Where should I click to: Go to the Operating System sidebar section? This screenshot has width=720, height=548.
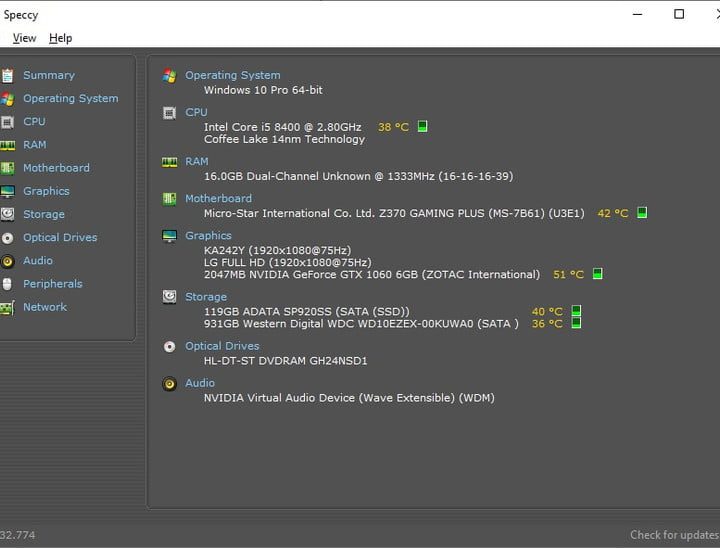click(x=71, y=98)
